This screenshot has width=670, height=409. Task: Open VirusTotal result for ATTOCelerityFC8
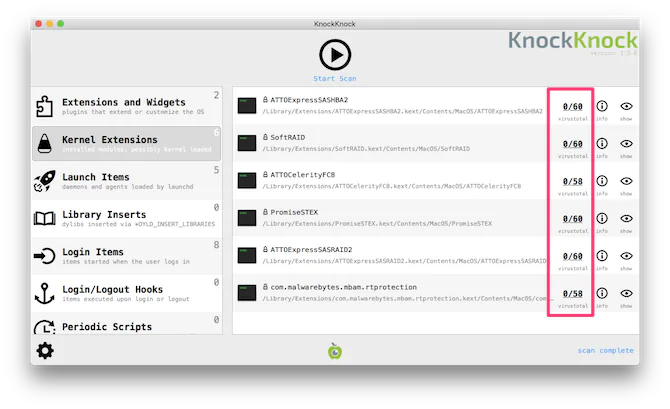(x=573, y=181)
